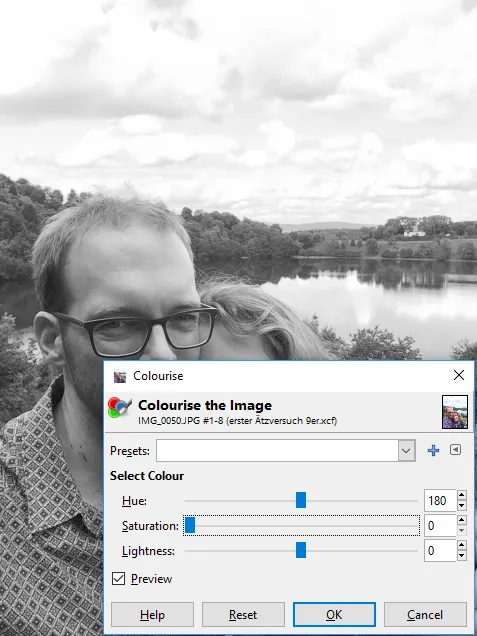This screenshot has width=477, height=636.
Task: Close the Colourise dialog
Action: (x=459, y=375)
